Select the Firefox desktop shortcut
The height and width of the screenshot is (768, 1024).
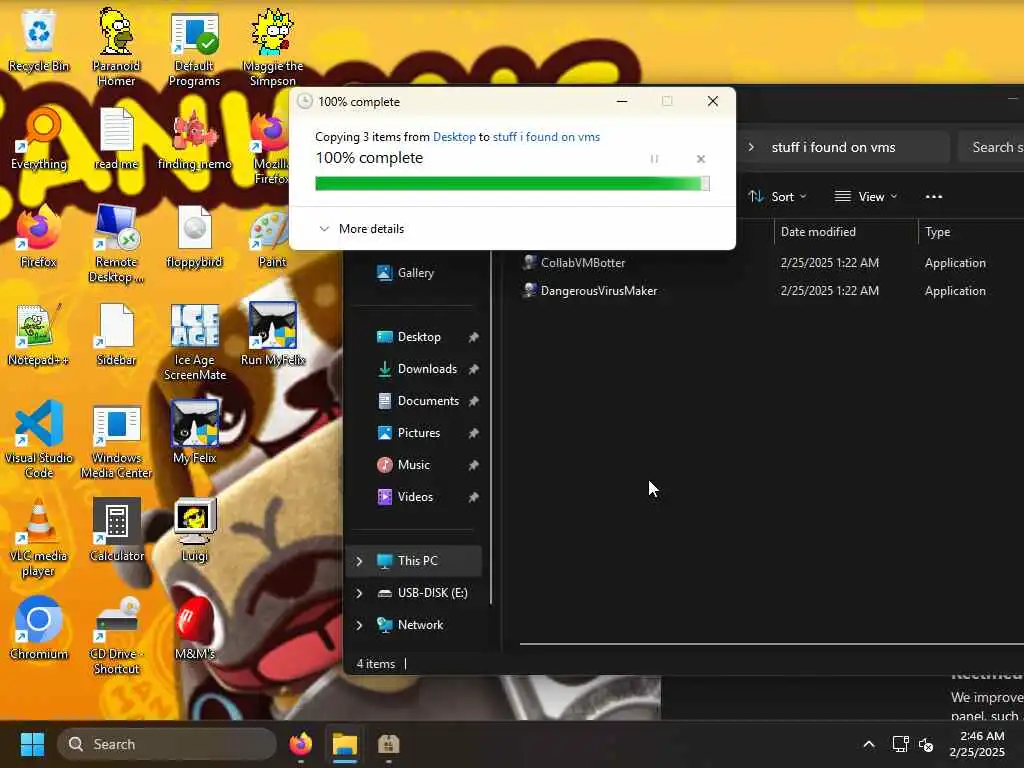click(39, 236)
